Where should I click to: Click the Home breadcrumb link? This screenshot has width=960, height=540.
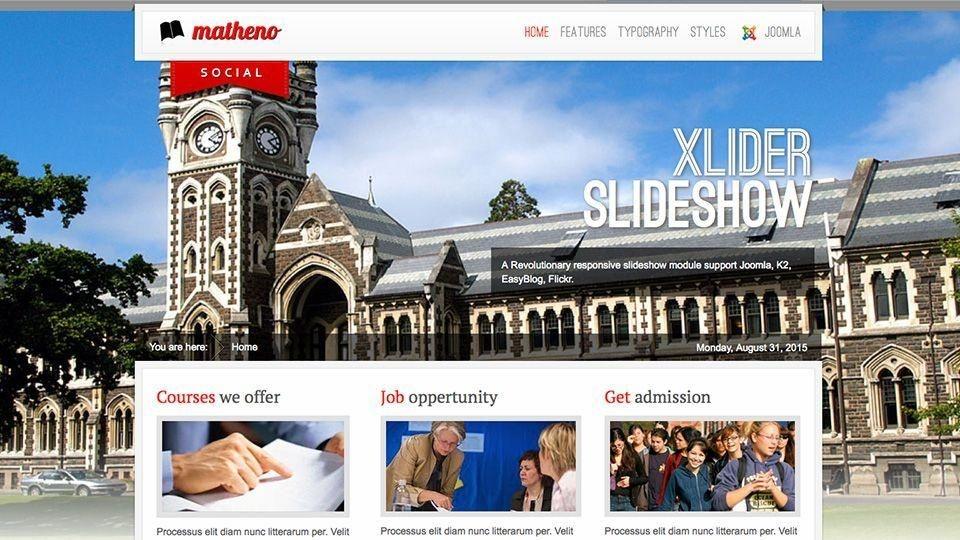pos(244,347)
